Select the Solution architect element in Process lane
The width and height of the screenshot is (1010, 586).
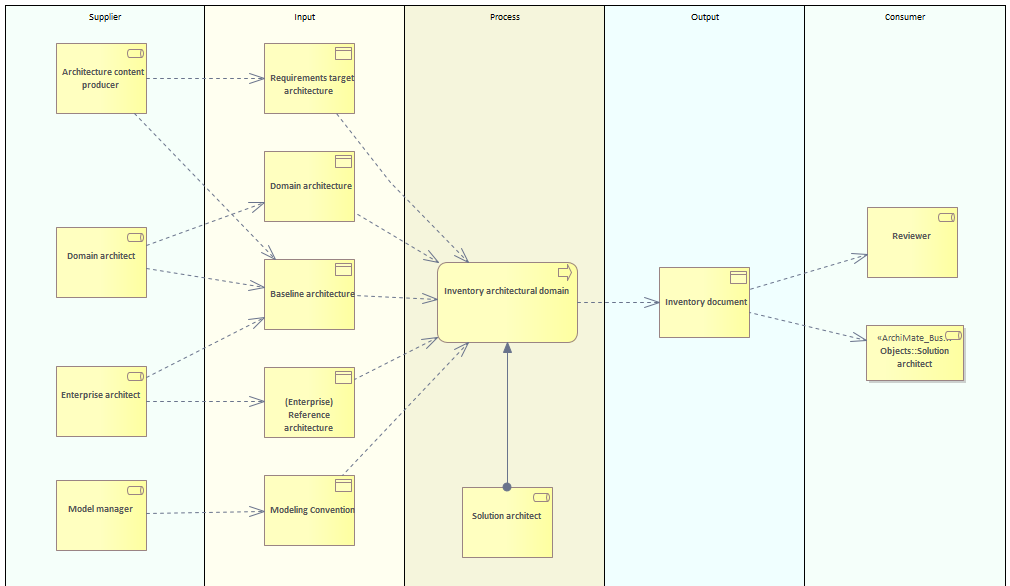coord(507,523)
